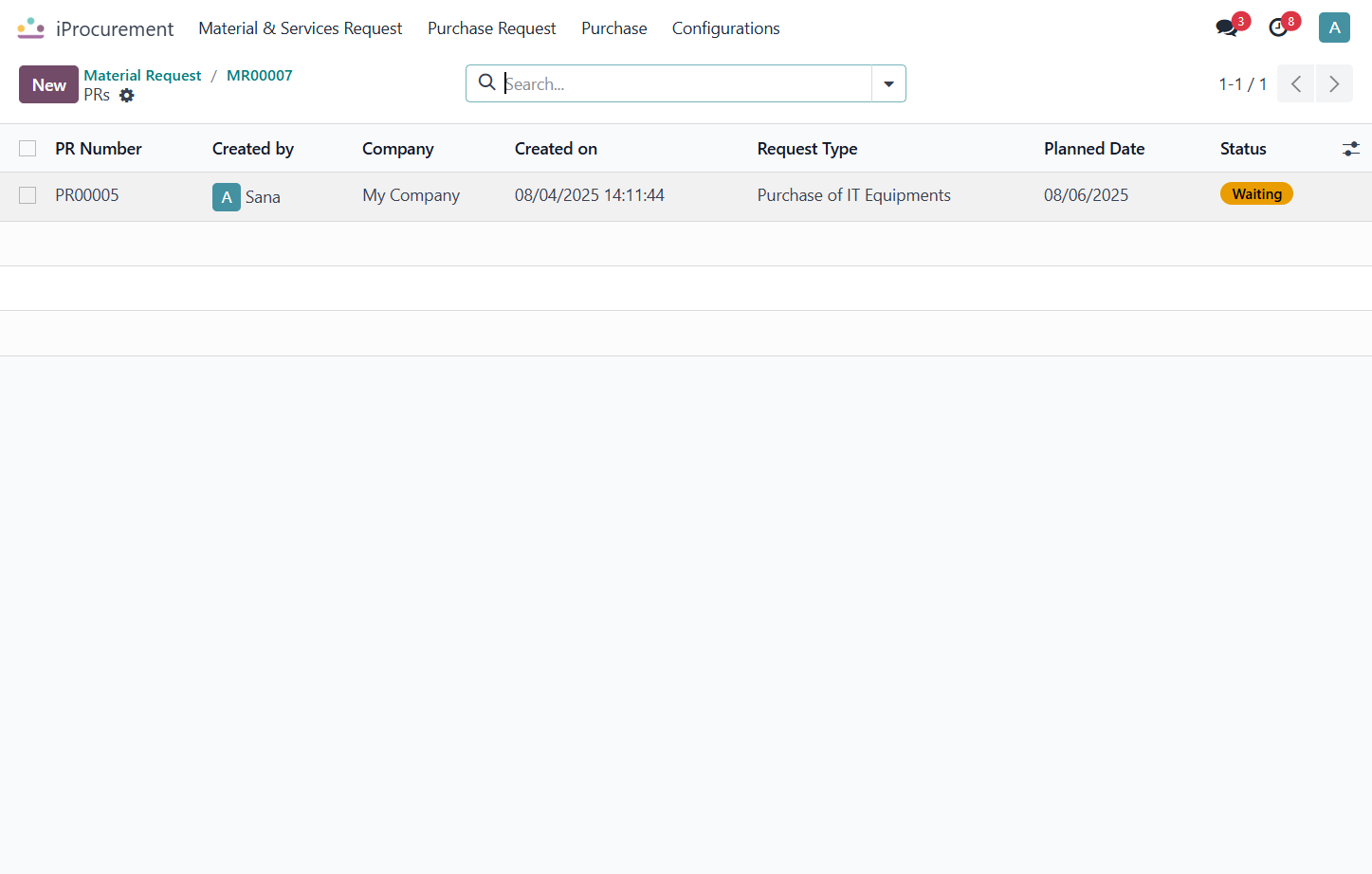Open the Purchase menu
Viewport: 1372px width, 874px height.
[614, 28]
